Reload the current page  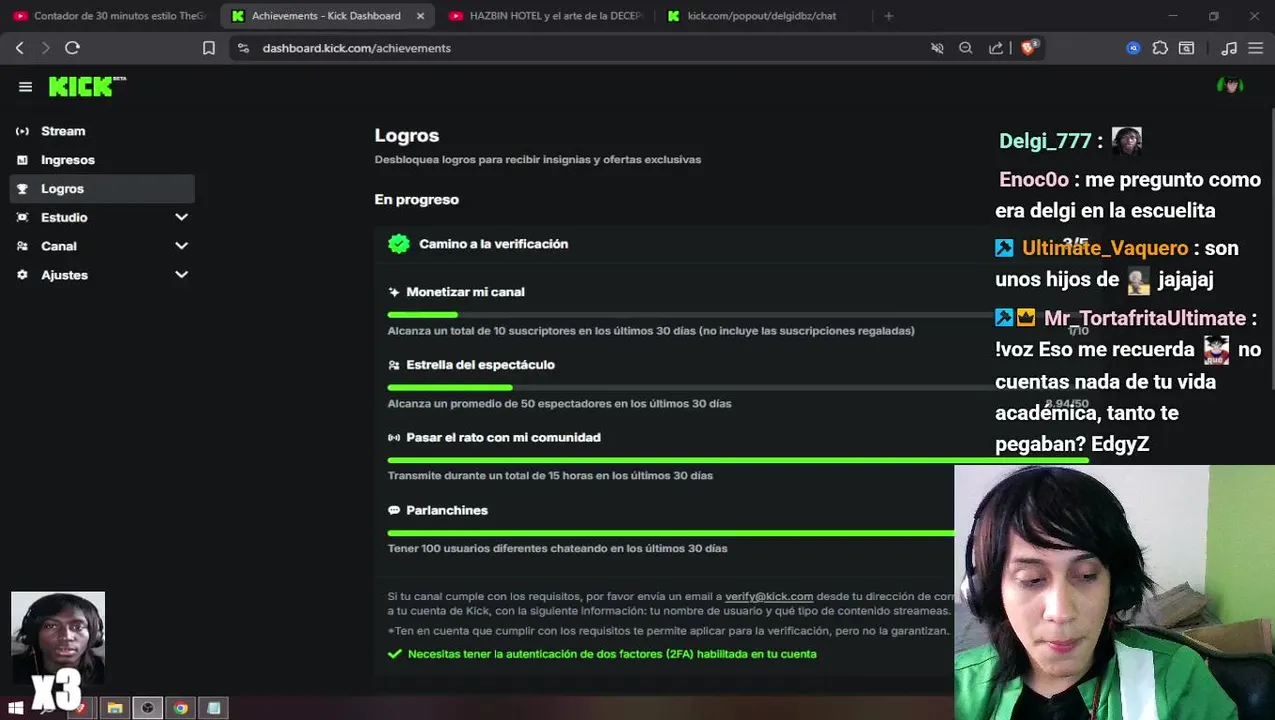click(x=72, y=48)
